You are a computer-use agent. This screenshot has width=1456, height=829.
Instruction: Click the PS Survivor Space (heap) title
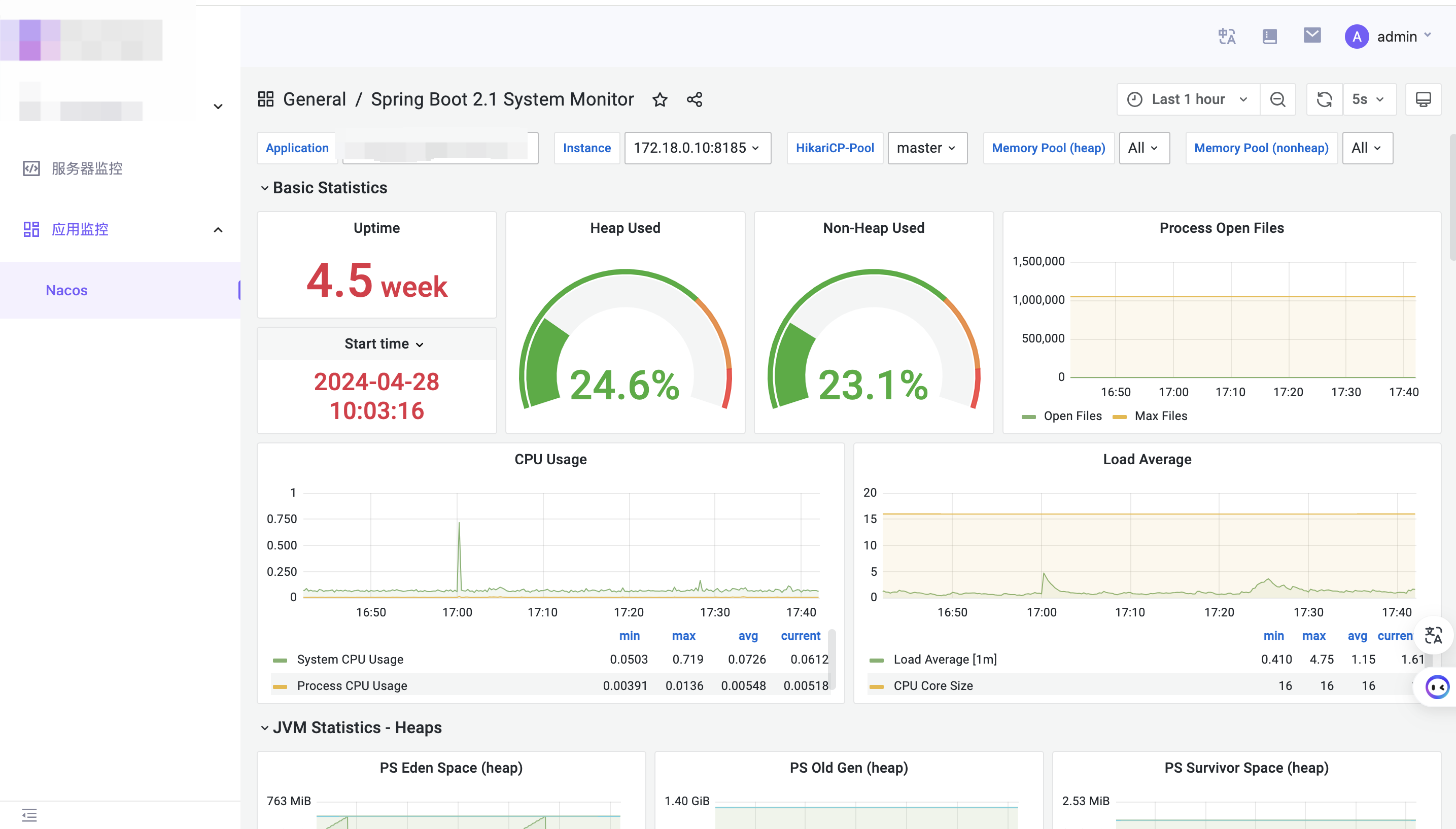coord(1246,768)
